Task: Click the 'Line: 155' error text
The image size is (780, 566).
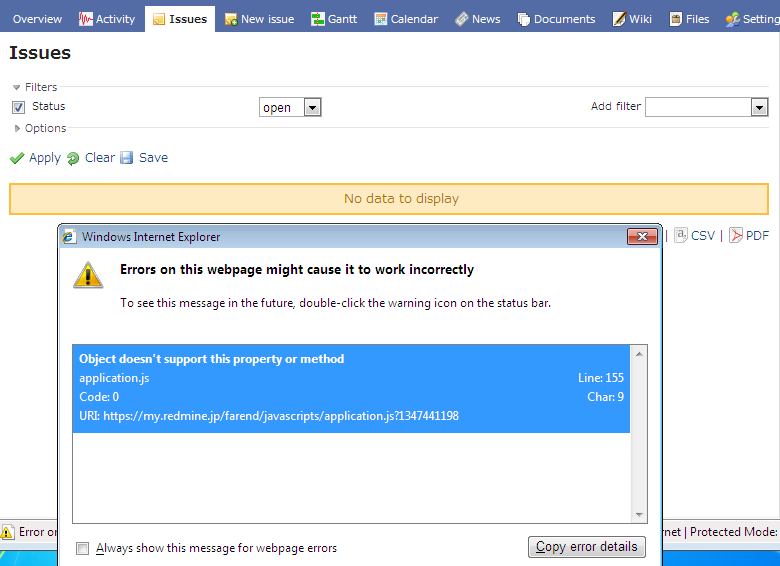Action: tap(600, 378)
